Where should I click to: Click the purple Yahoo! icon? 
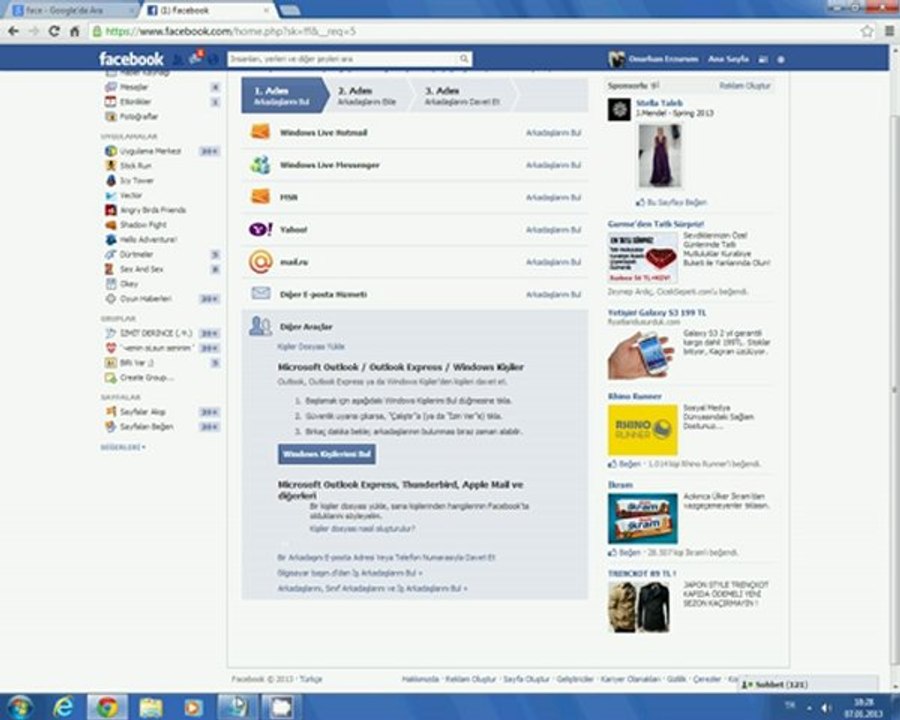[260, 229]
